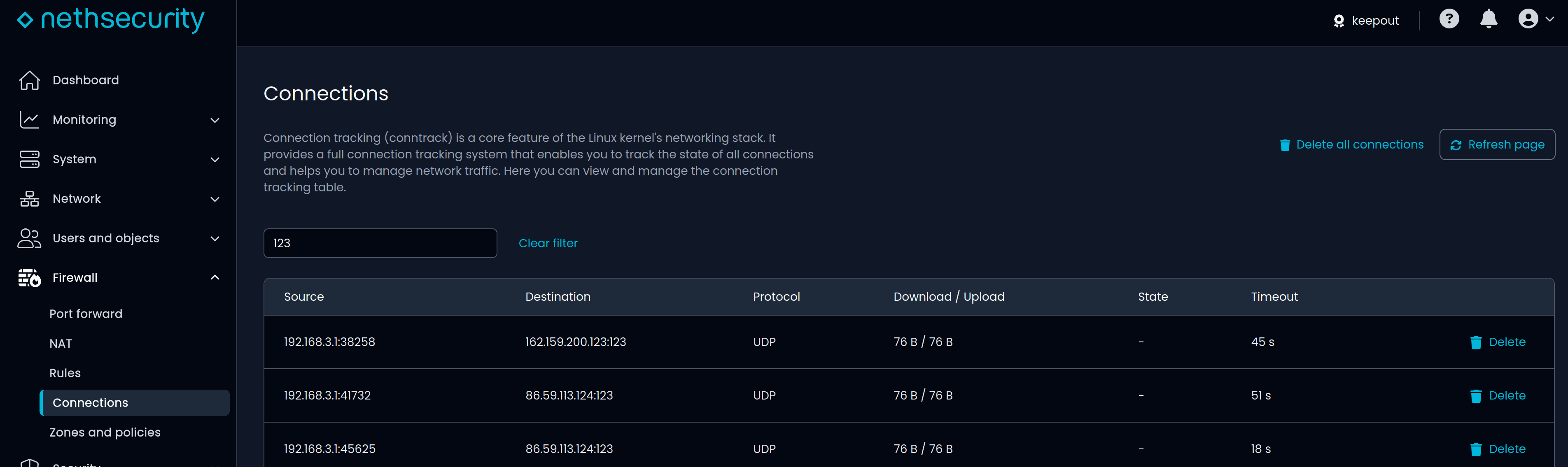Collapse the Firewall menu chevron
The height and width of the screenshot is (467, 1568).
[215, 278]
